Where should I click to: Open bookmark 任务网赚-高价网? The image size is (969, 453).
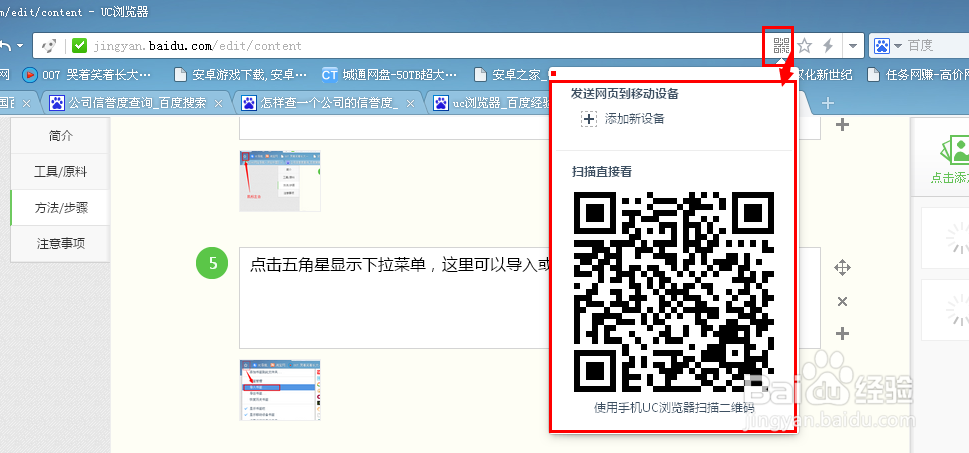pos(918,75)
